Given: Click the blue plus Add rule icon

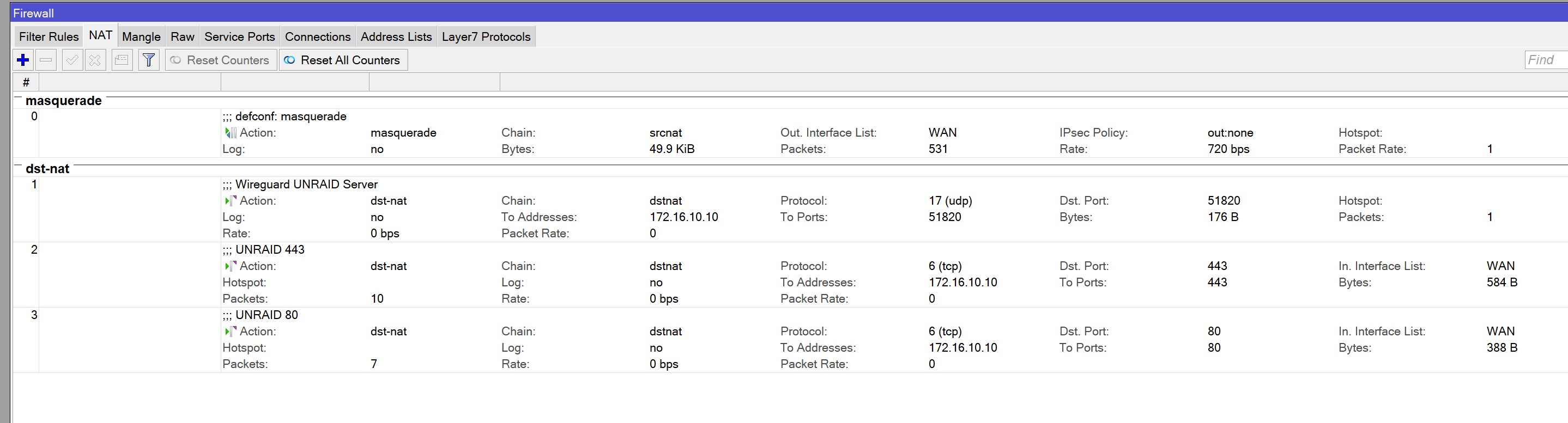Looking at the screenshot, I should click(x=23, y=60).
